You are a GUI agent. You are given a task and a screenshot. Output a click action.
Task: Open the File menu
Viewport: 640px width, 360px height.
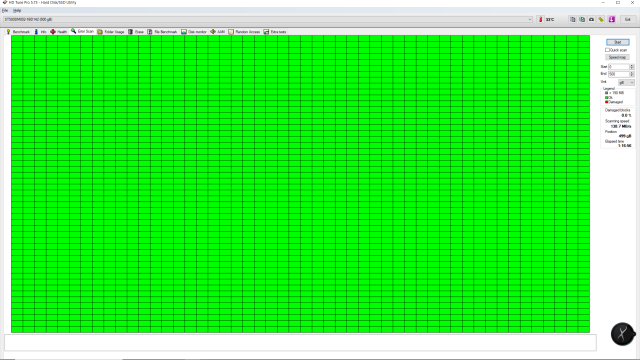tap(5, 11)
